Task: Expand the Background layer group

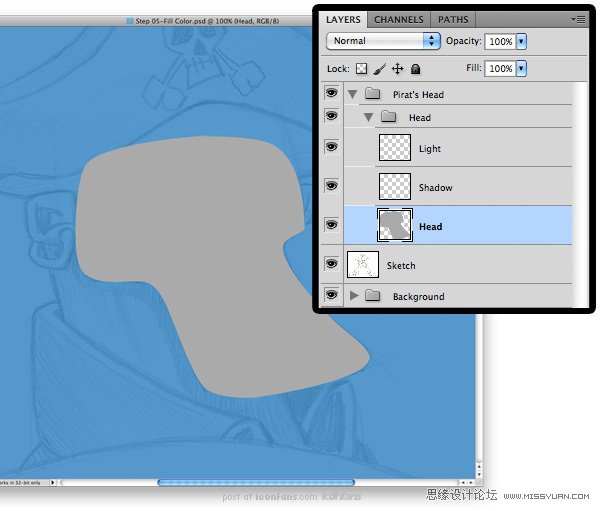Action: (353, 296)
